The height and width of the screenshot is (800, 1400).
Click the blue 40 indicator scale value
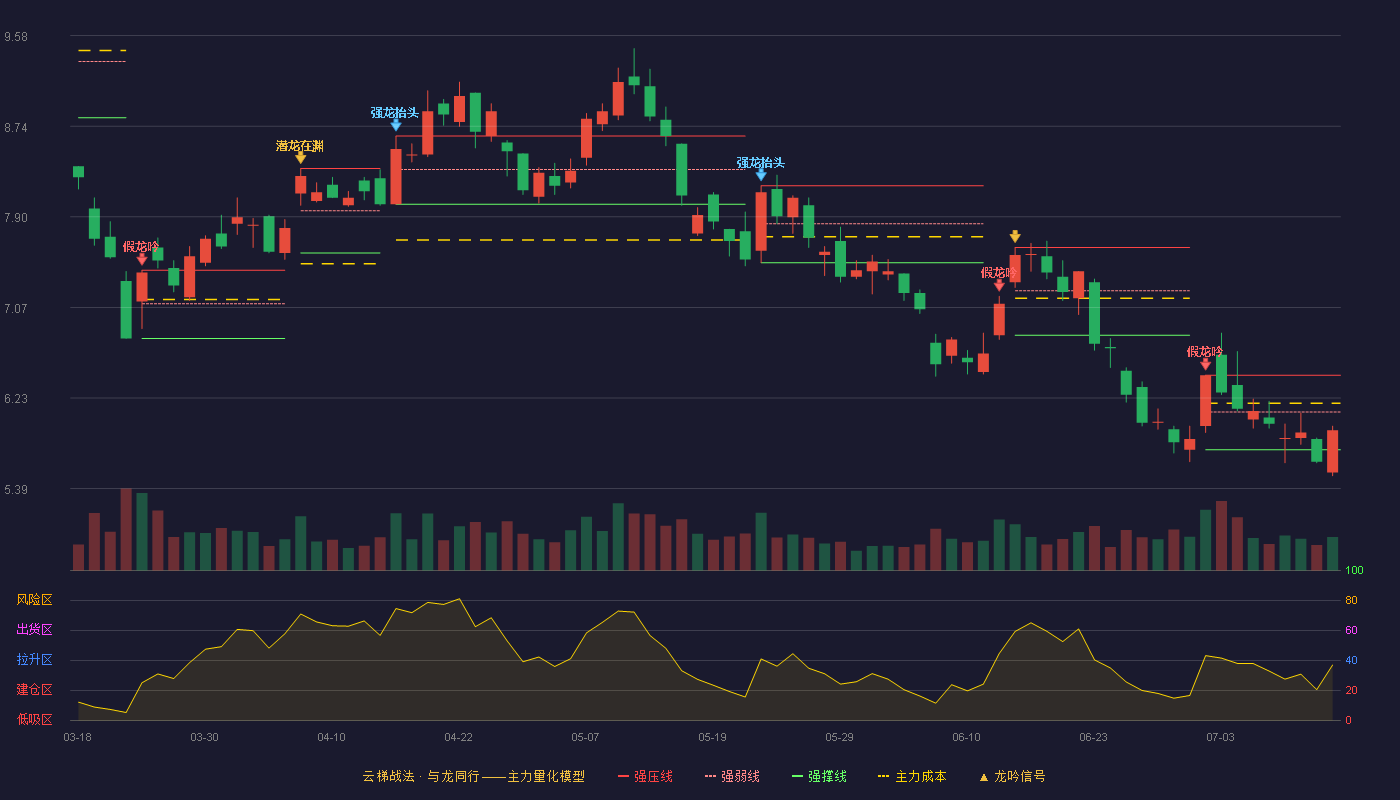(1351, 660)
